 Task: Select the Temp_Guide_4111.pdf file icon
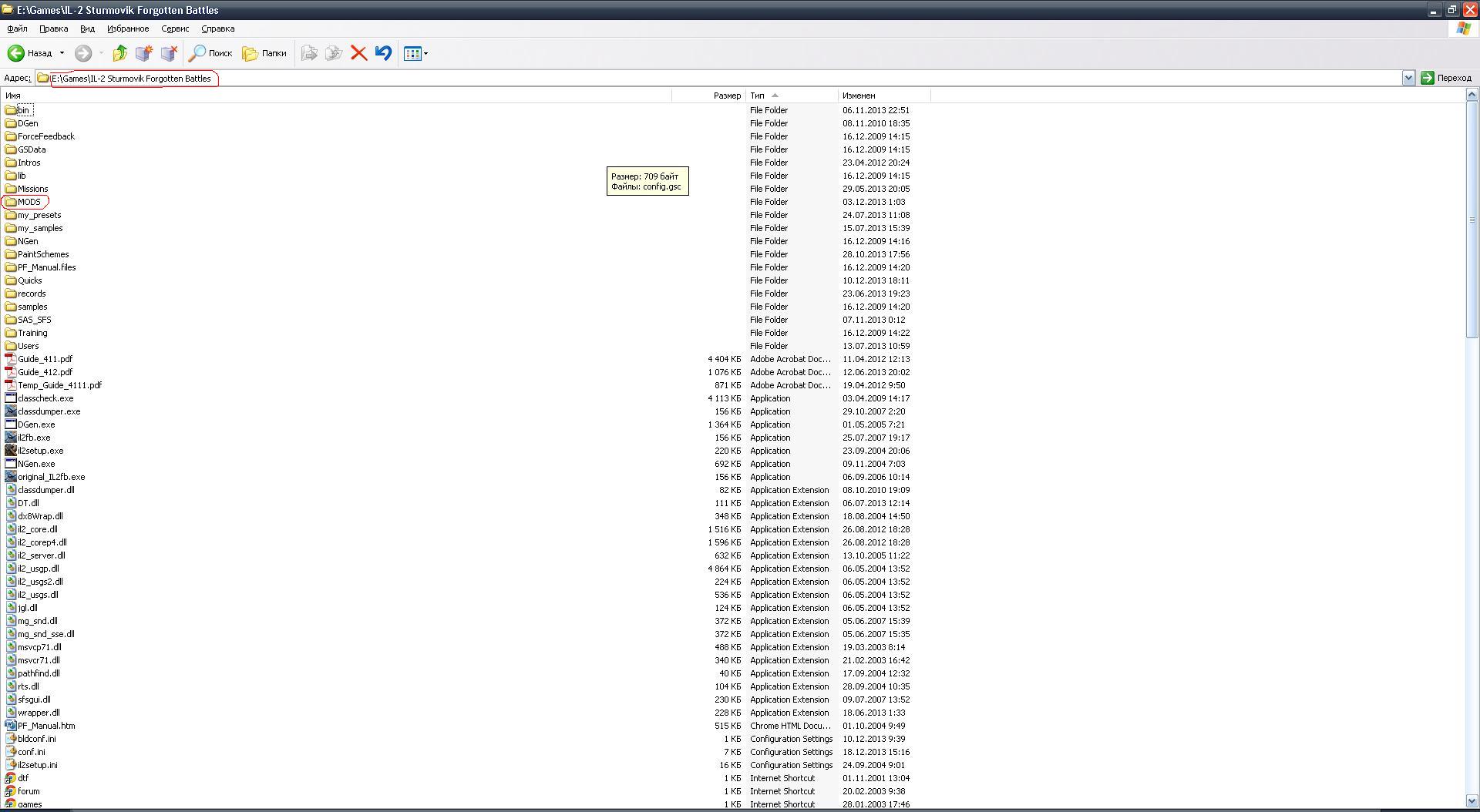click(11, 385)
